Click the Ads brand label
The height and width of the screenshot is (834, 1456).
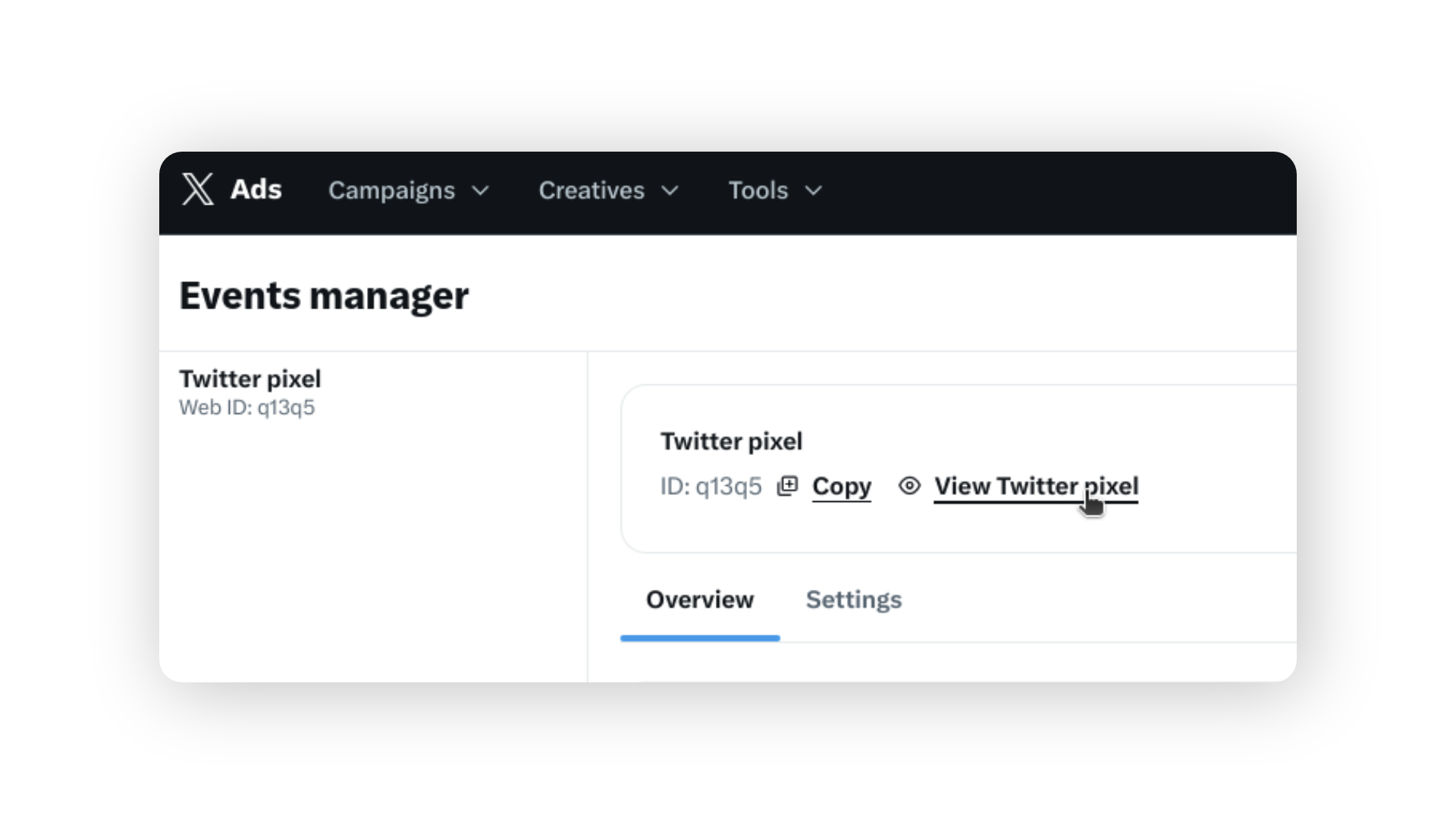(x=256, y=190)
